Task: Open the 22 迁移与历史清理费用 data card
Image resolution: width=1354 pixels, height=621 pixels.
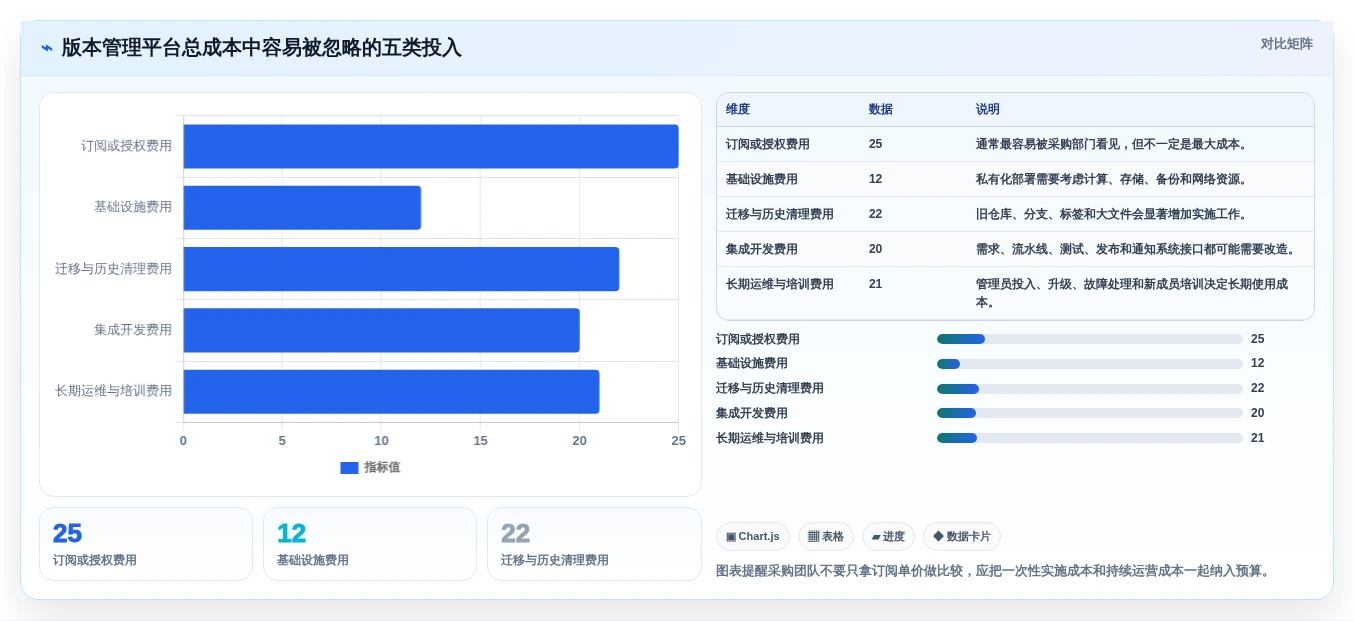Action: [x=594, y=544]
